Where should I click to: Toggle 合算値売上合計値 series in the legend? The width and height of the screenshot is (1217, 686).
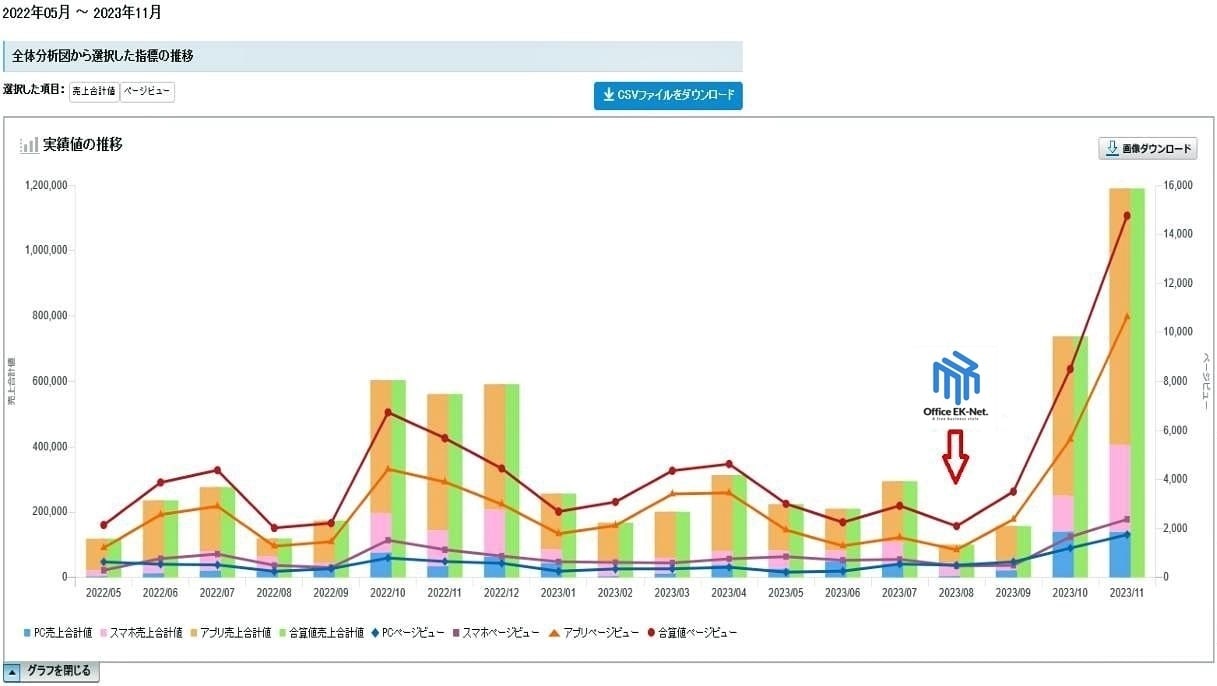tap(320, 633)
